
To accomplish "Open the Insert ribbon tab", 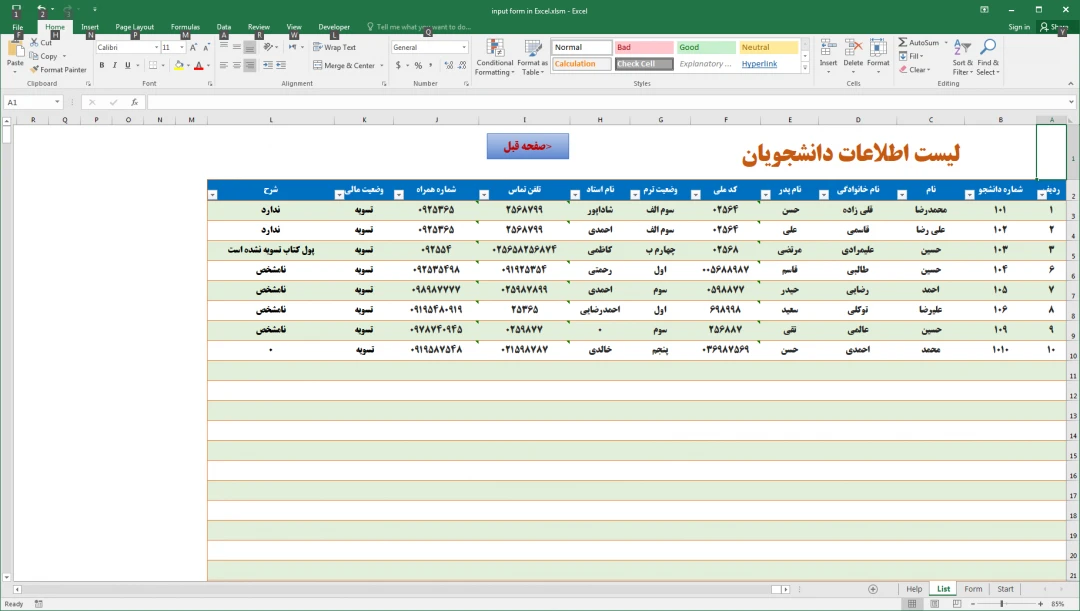I will tap(90, 27).
